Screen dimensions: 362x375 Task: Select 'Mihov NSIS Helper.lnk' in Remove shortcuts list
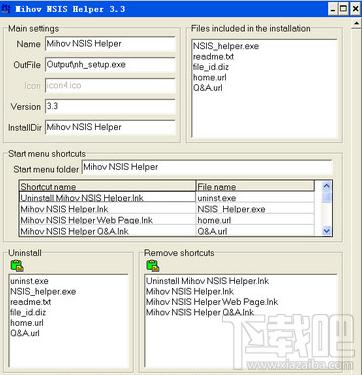190,291
